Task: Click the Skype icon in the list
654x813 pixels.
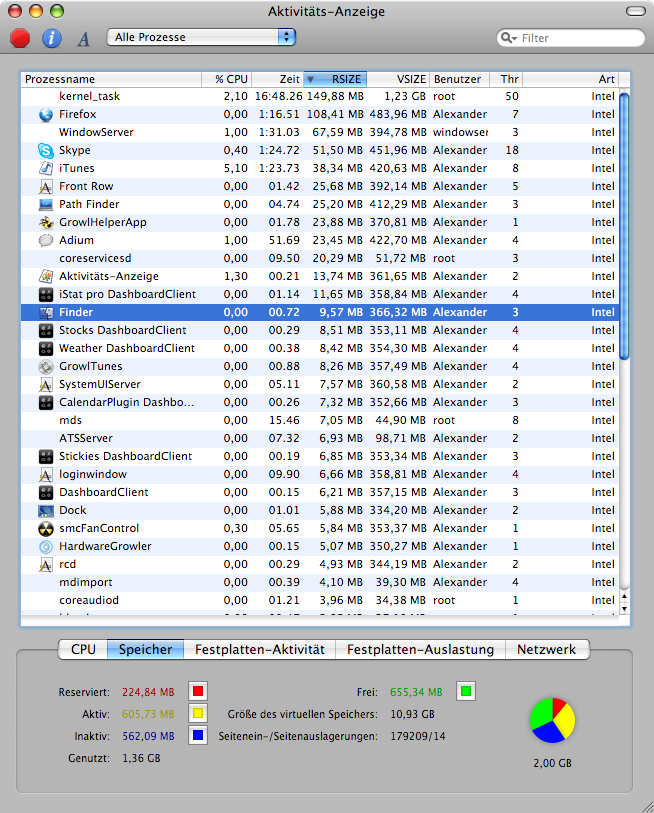Action: 46,150
